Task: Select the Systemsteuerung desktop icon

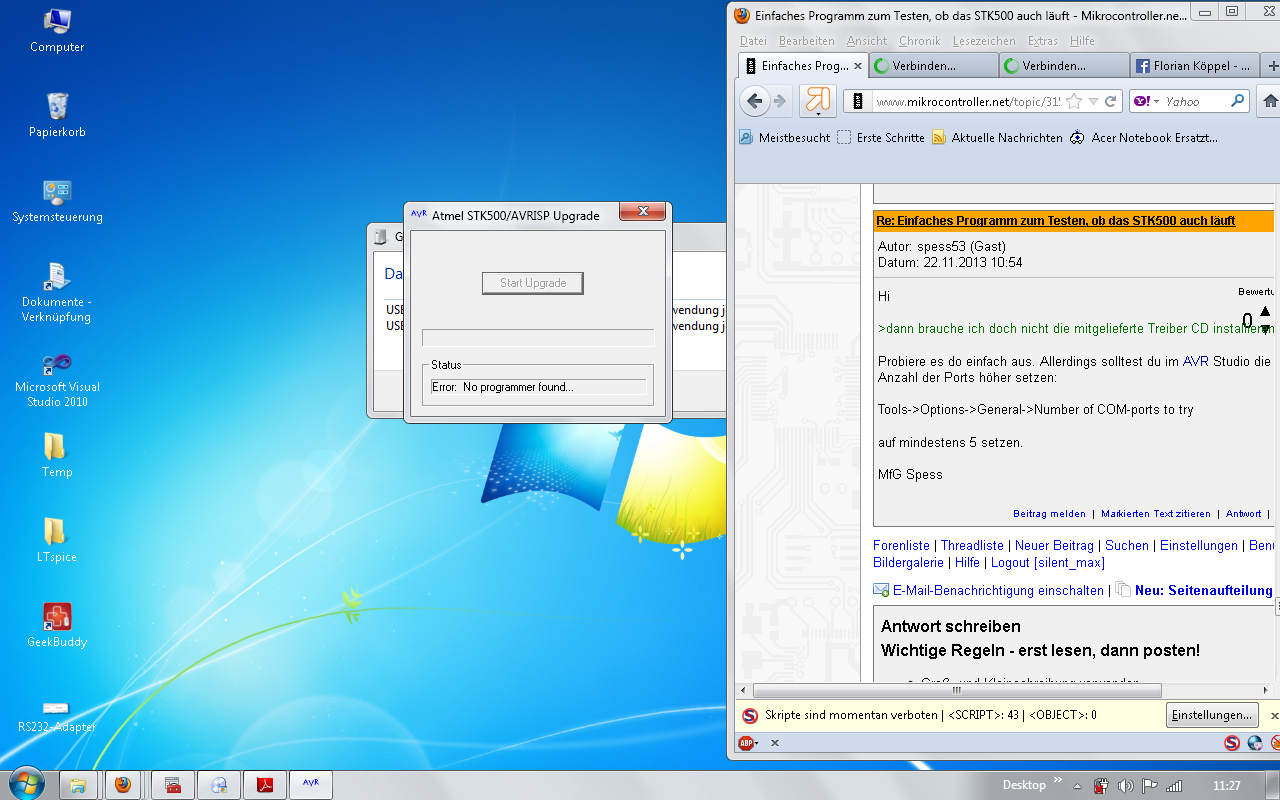Action: tap(57, 200)
